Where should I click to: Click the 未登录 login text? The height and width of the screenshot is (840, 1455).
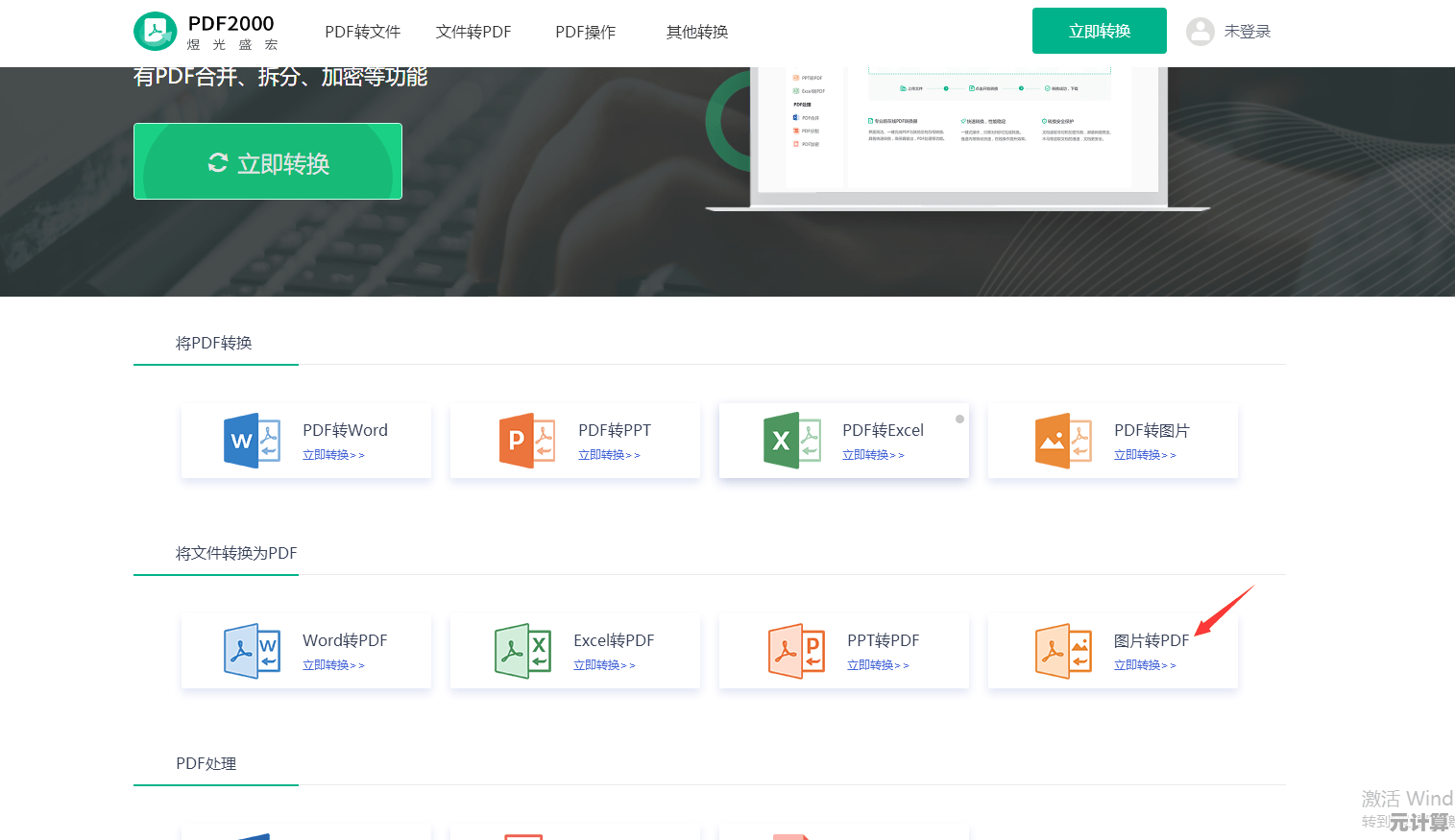coord(1247,32)
